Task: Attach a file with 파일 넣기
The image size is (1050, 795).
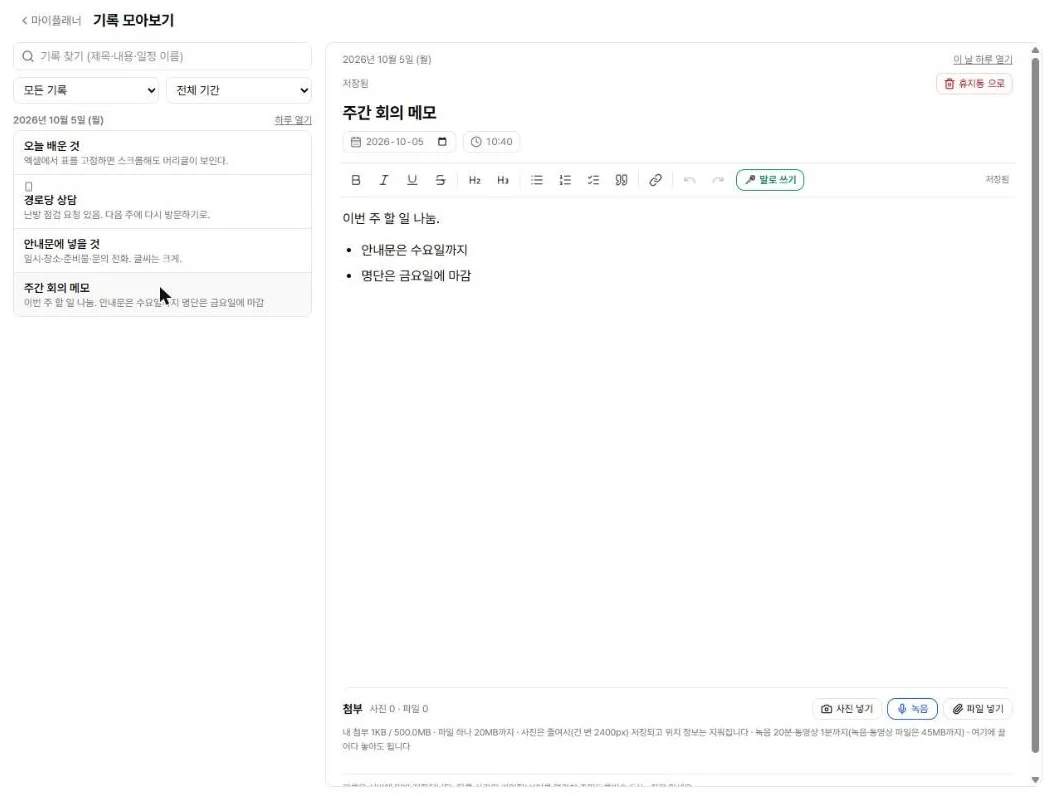Action: 978,709
